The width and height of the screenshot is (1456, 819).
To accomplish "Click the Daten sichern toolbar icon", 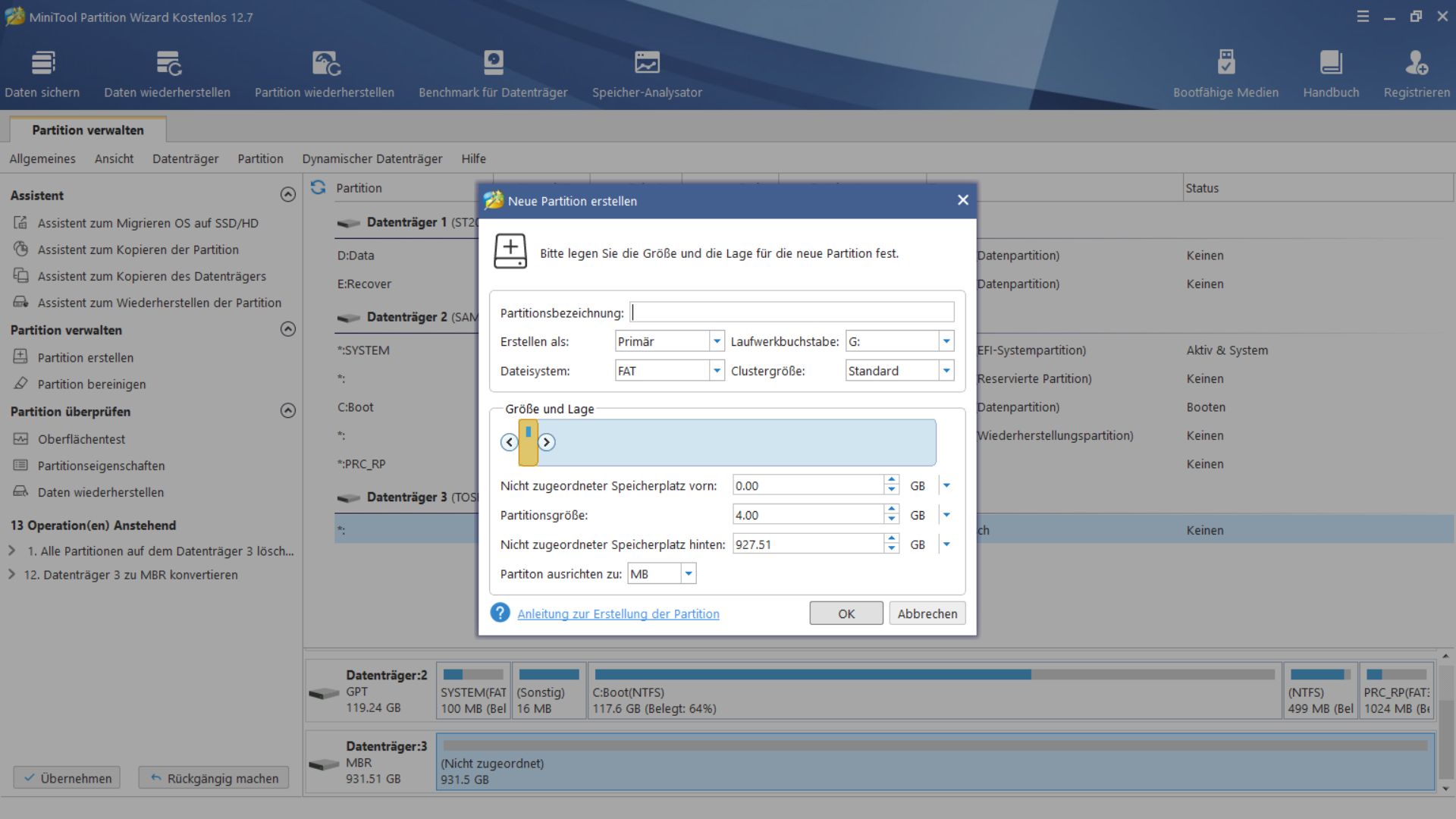I will point(42,64).
